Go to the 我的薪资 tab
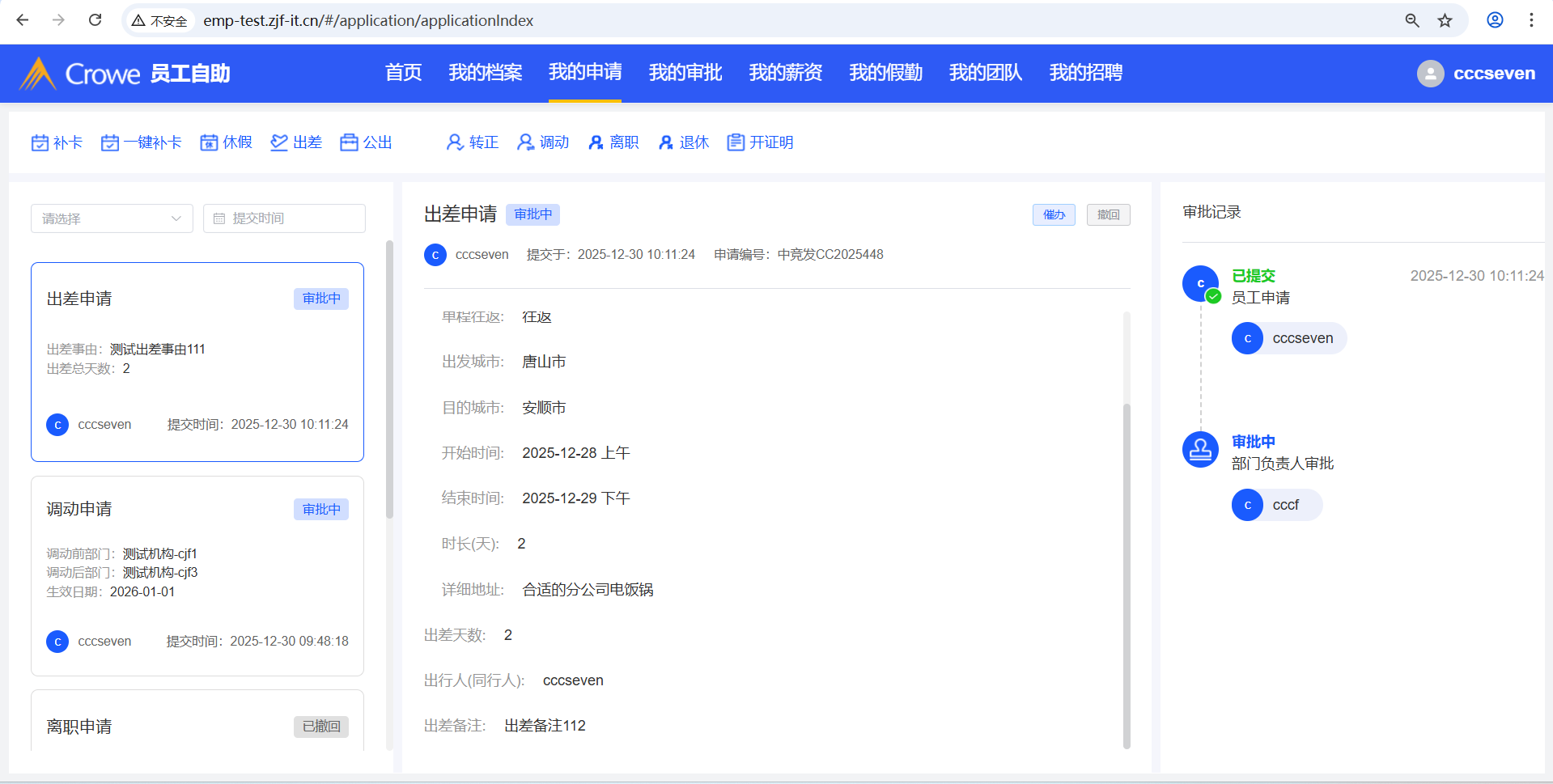The image size is (1553, 784). (785, 73)
